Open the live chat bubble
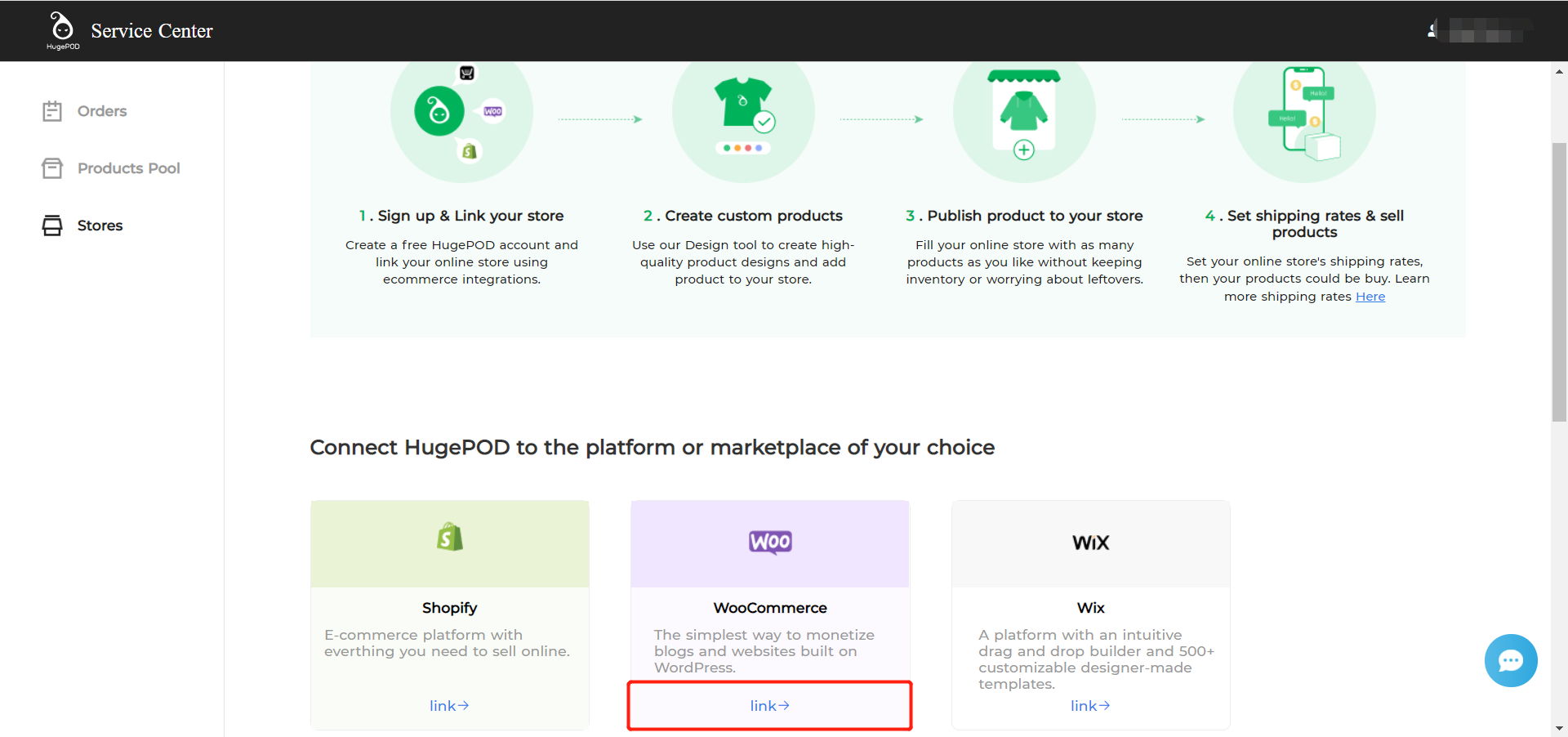The height and width of the screenshot is (737, 1568). click(1511, 660)
